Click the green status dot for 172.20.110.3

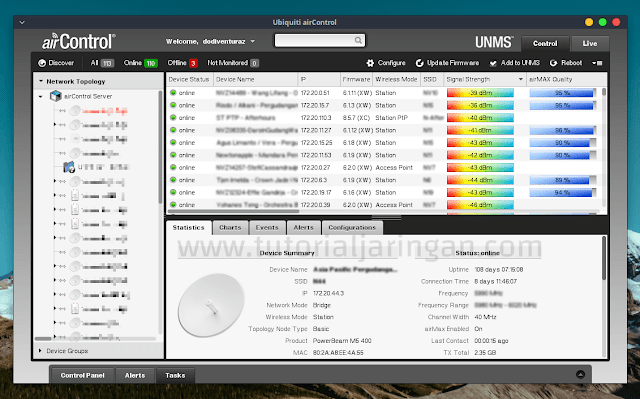173,117
